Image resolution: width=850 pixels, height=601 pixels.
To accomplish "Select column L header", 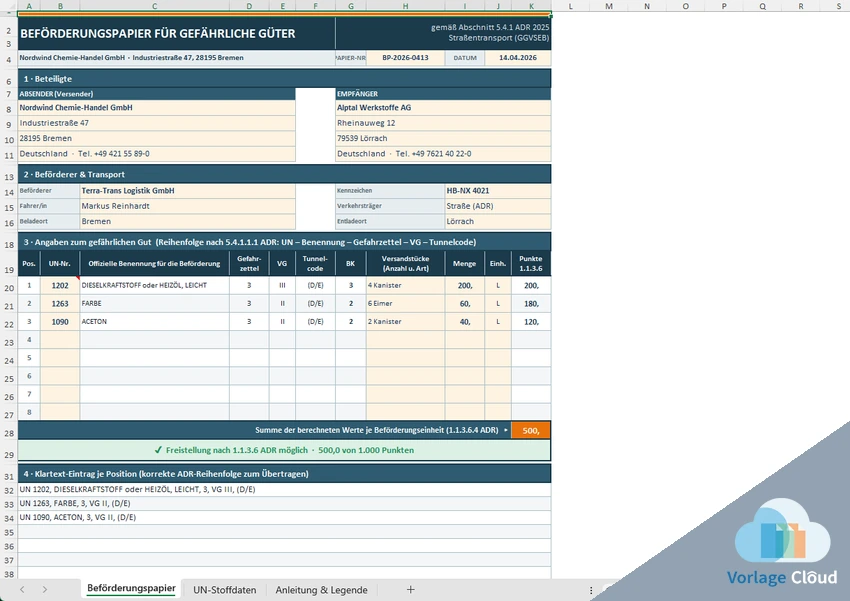I will 570,6.
